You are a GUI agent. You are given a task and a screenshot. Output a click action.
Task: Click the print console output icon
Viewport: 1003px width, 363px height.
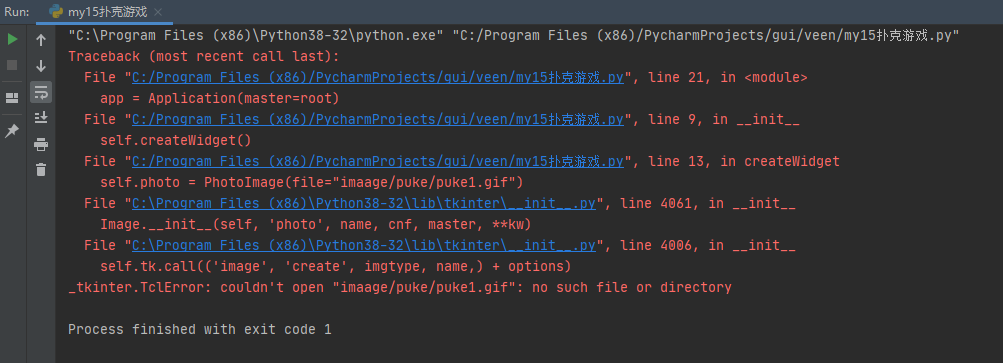41,144
